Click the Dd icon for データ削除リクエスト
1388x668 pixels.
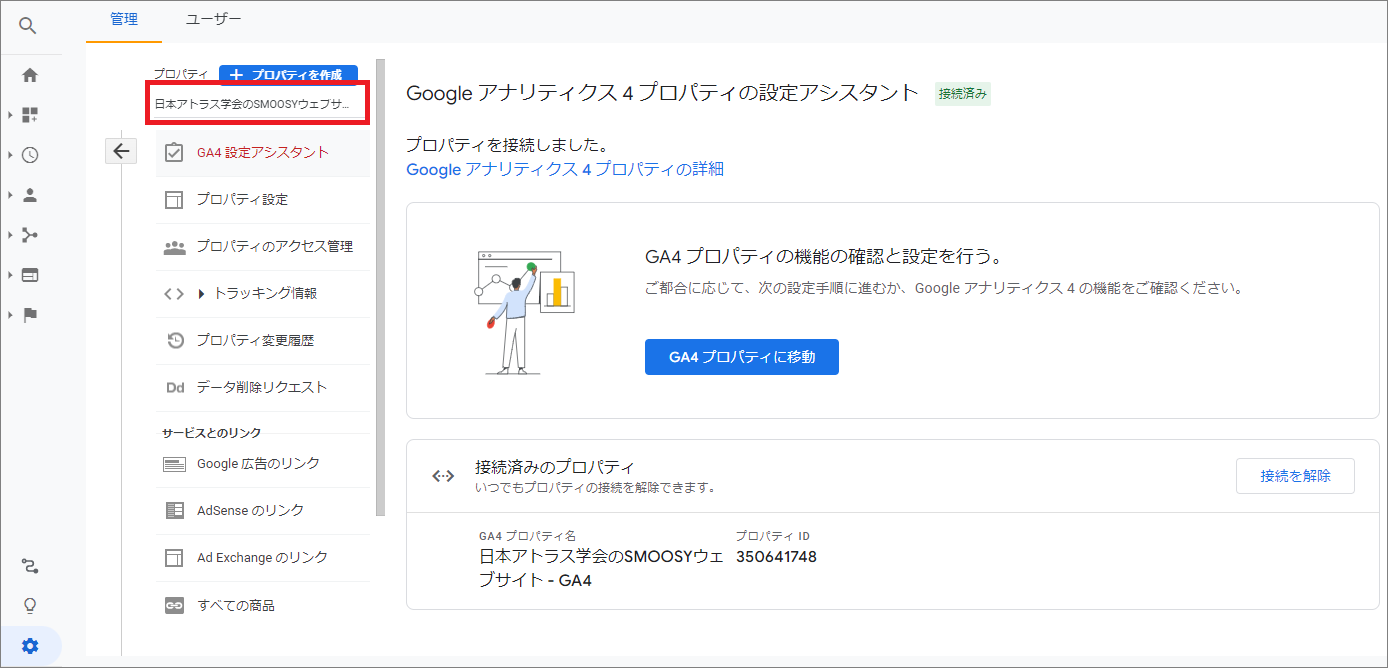174,388
